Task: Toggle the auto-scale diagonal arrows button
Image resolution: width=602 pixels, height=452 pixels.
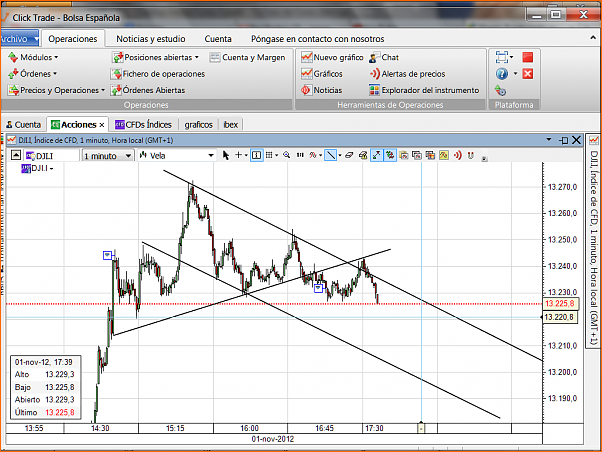Action: tap(377, 155)
